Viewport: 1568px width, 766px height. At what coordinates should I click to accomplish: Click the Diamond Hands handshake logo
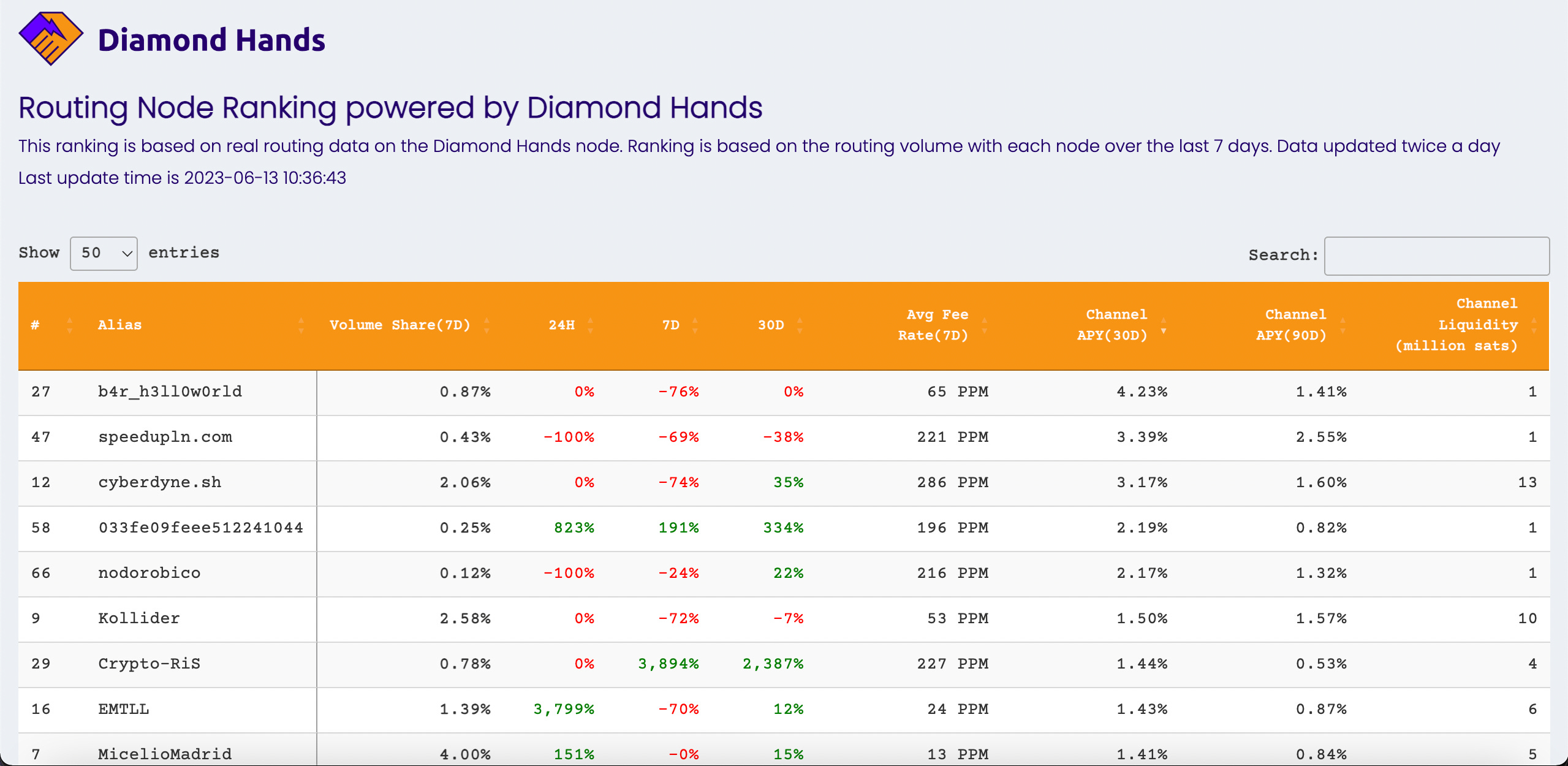(51, 39)
